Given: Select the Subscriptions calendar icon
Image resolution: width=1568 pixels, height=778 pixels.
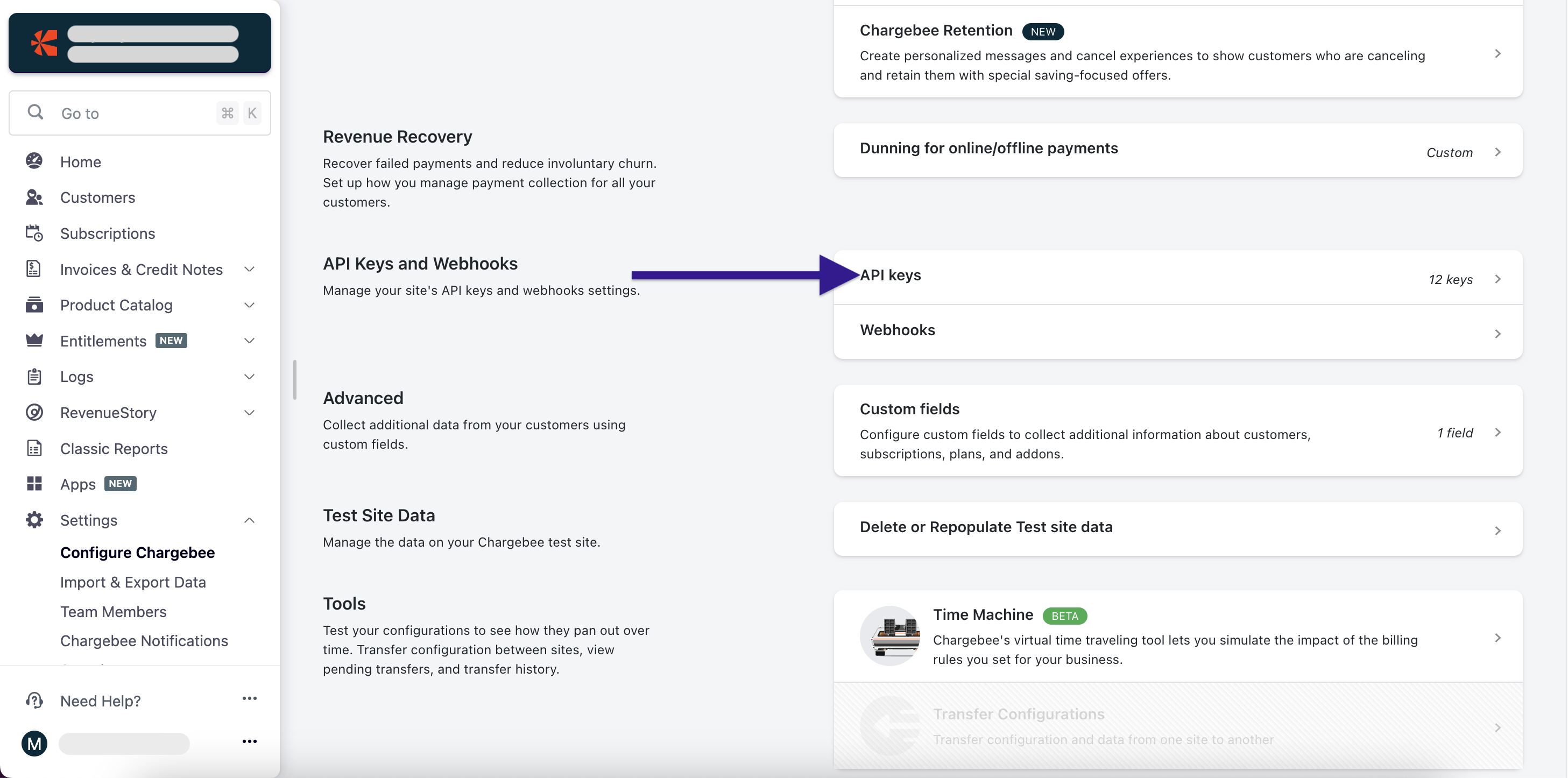Looking at the screenshot, I should pos(34,233).
